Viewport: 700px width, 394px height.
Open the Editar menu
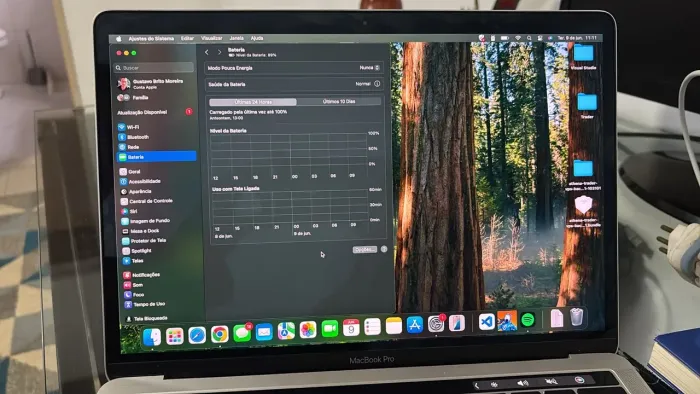pos(187,39)
